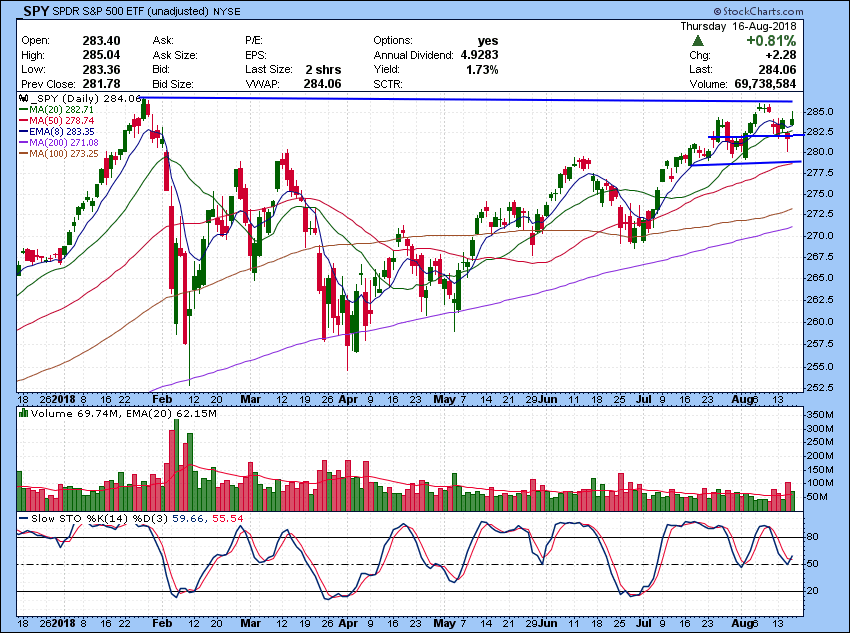Viewport: 850px width, 633px height.
Task: Click the 80 stochastic axis label
Action: point(813,537)
